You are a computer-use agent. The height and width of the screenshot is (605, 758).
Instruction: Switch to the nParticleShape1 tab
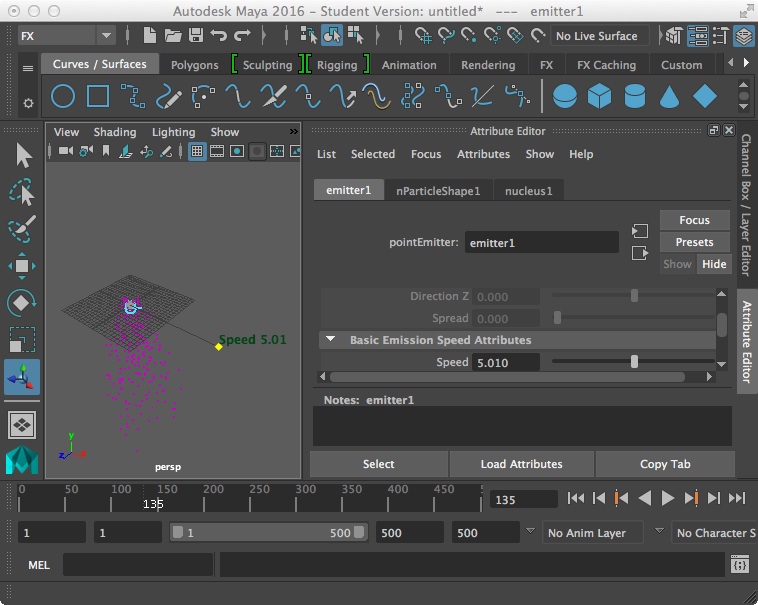pos(438,191)
